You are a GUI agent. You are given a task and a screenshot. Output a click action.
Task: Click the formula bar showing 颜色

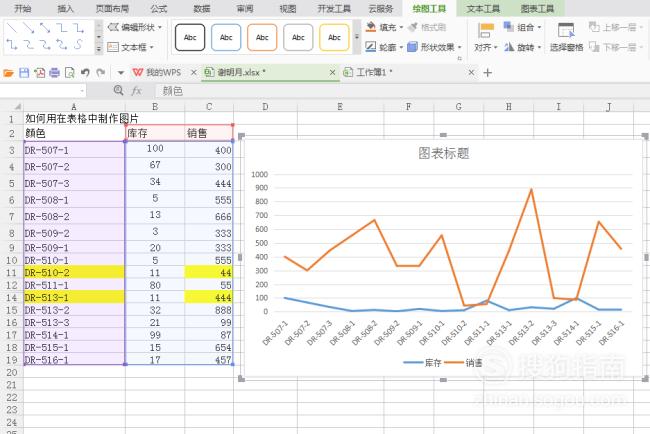point(402,91)
